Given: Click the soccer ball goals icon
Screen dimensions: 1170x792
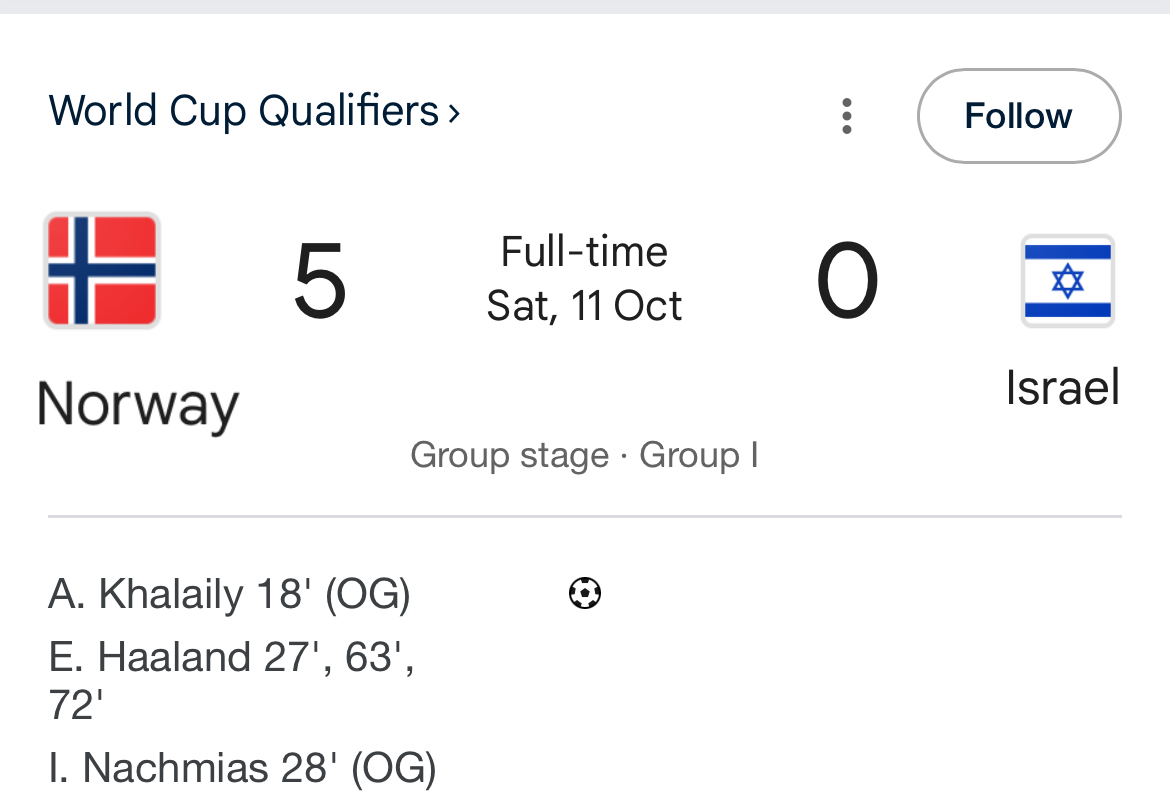Looking at the screenshot, I should click(x=585, y=594).
